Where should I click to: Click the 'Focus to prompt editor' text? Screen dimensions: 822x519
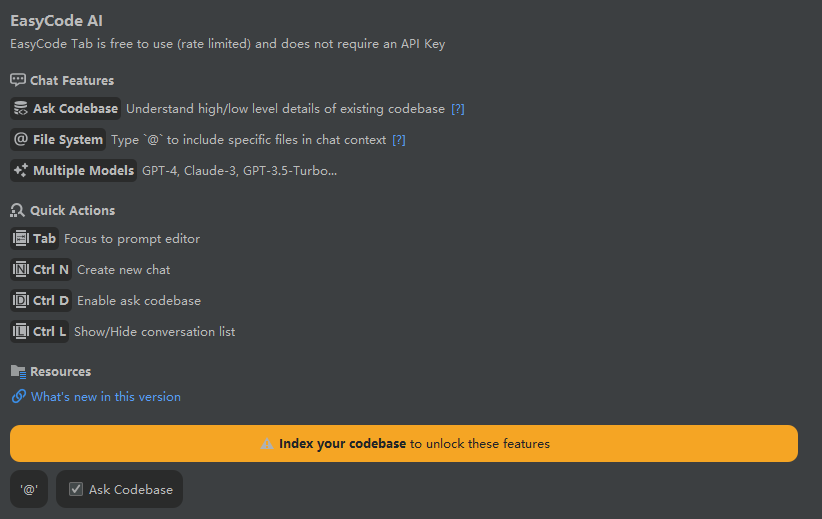[132, 239]
